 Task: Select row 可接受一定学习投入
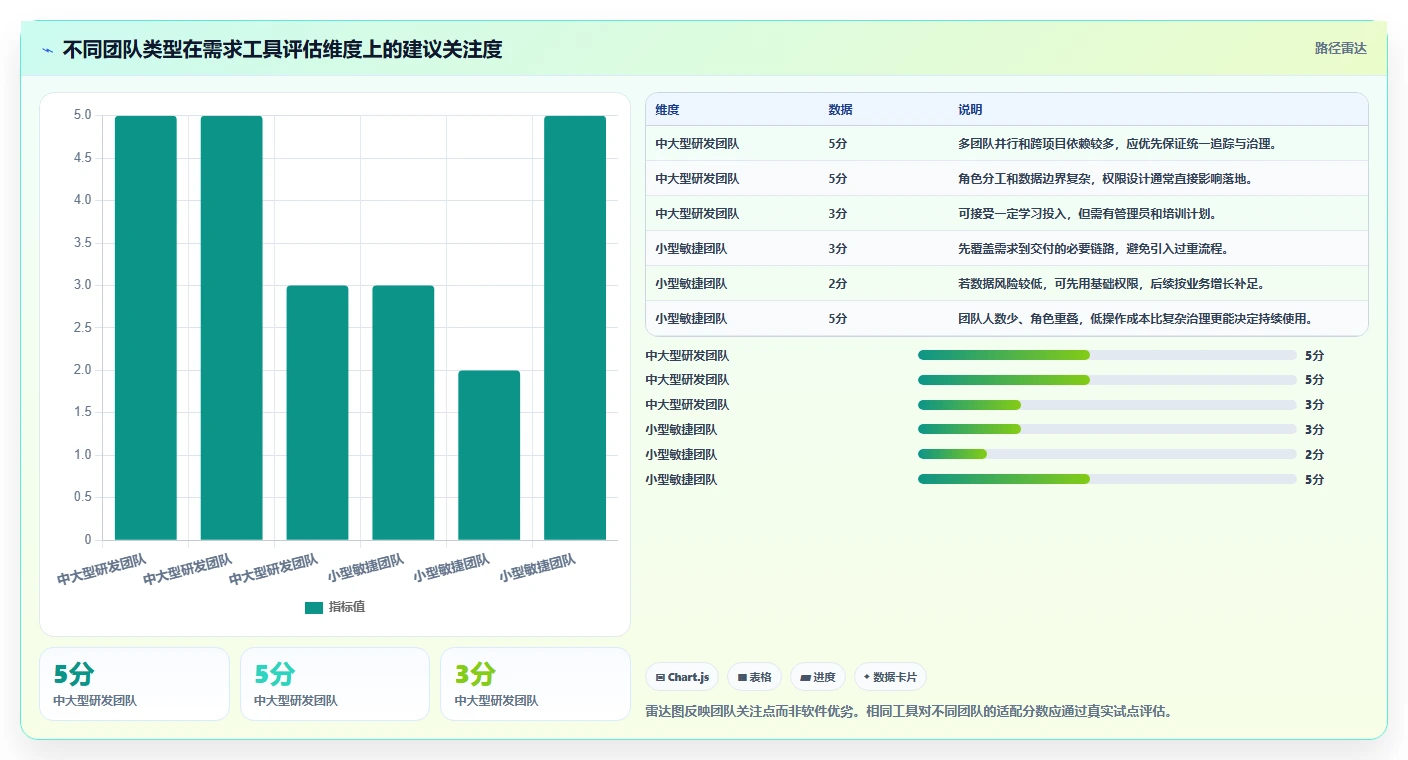[x=1007, y=213]
